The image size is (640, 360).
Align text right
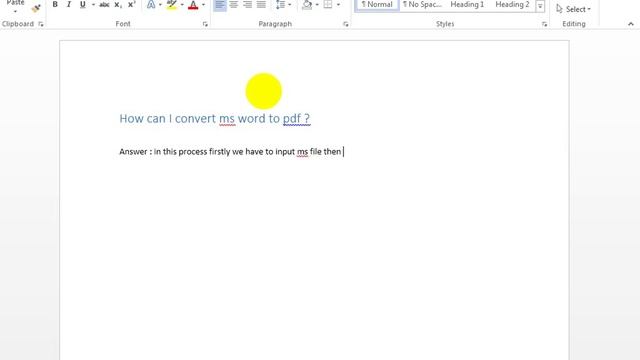point(248,4)
